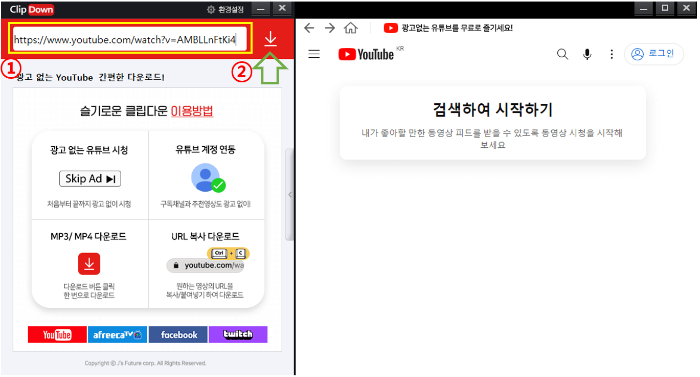Click 'URL 복사 다운로드' heading

tap(205, 237)
